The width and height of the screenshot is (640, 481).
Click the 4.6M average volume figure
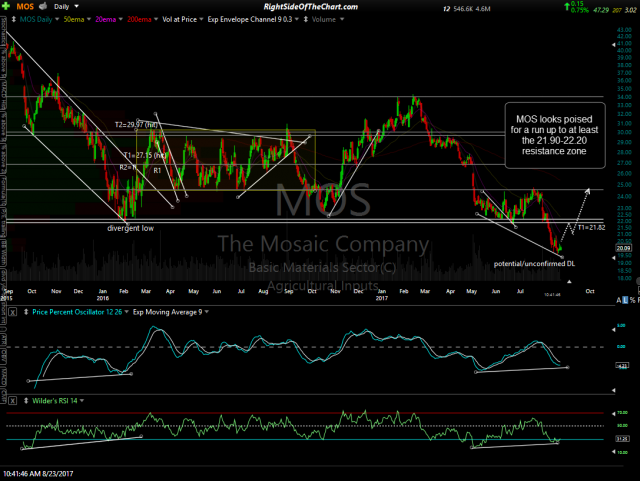(x=483, y=9)
